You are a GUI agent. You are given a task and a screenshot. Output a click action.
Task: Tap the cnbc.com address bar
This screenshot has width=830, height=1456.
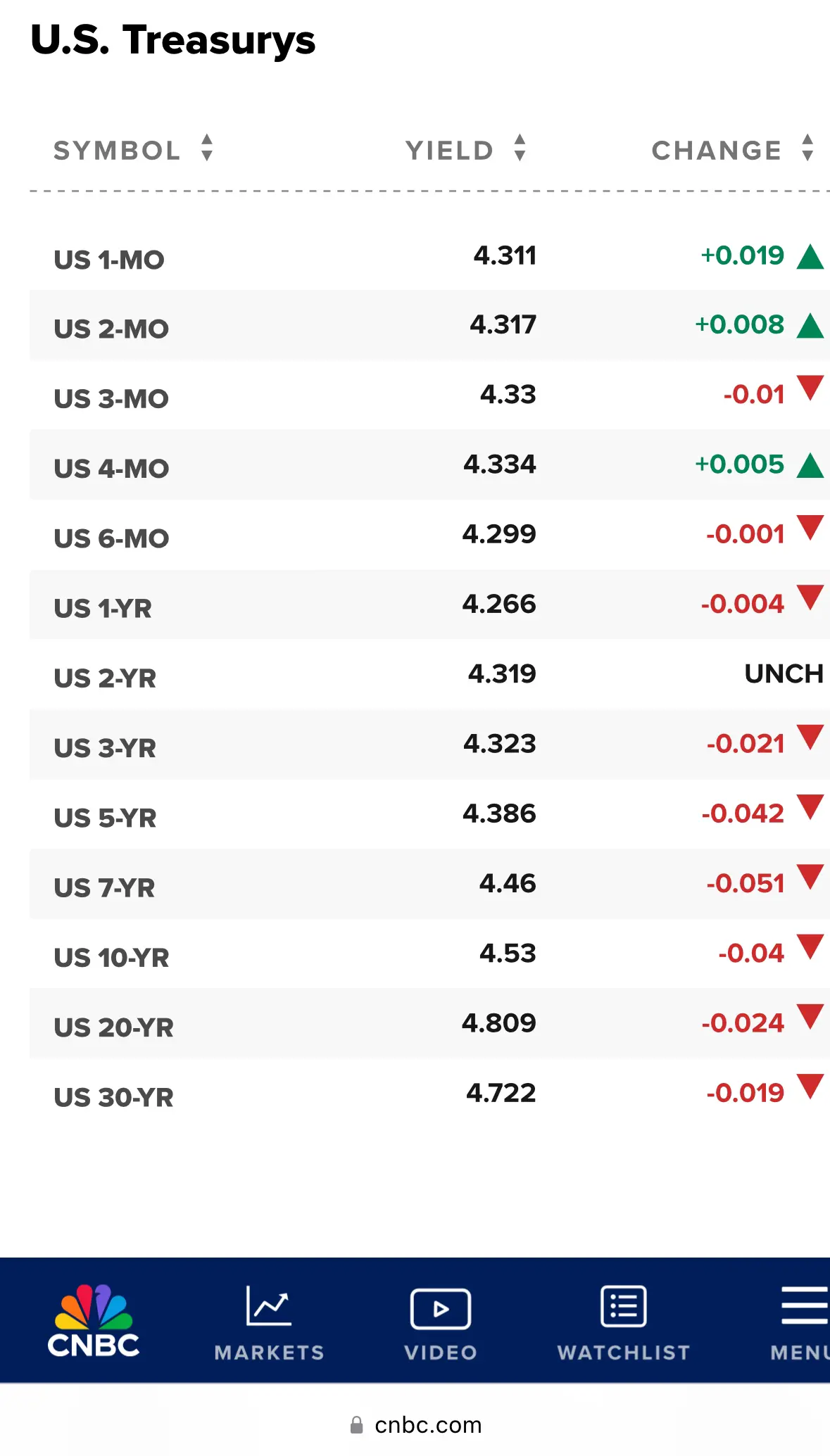coord(415,1425)
